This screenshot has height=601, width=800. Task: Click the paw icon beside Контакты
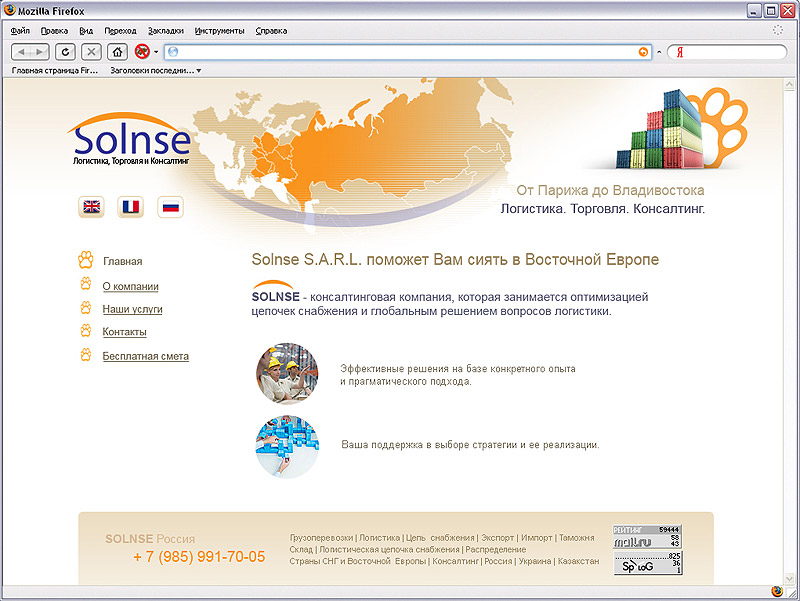[86, 331]
